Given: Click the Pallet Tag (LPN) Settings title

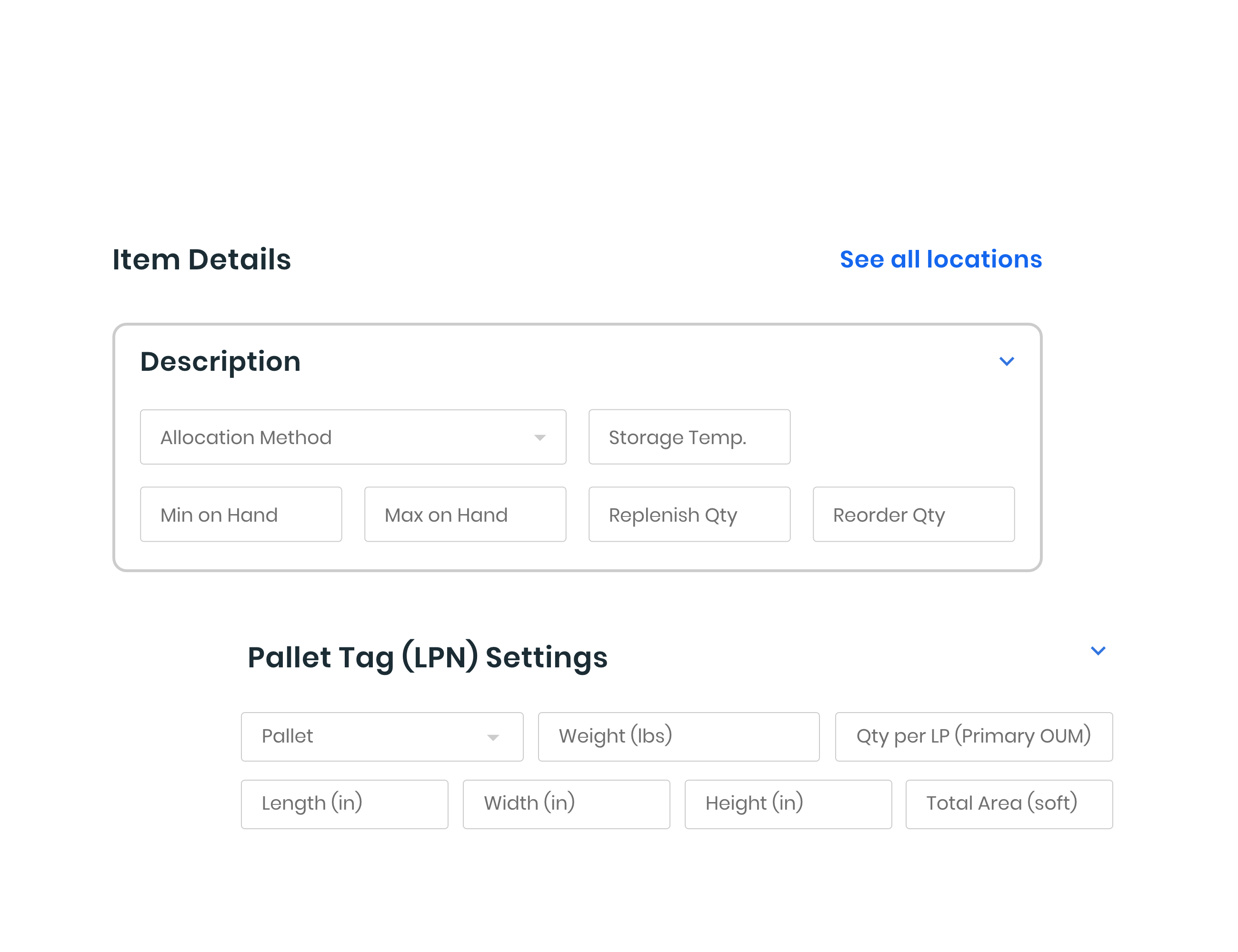Looking at the screenshot, I should click(428, 657).
